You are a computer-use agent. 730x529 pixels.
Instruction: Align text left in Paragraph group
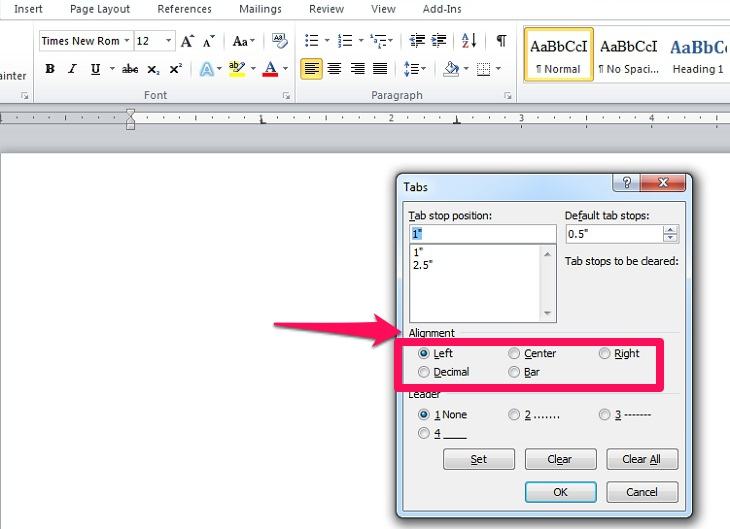[311, 69]
